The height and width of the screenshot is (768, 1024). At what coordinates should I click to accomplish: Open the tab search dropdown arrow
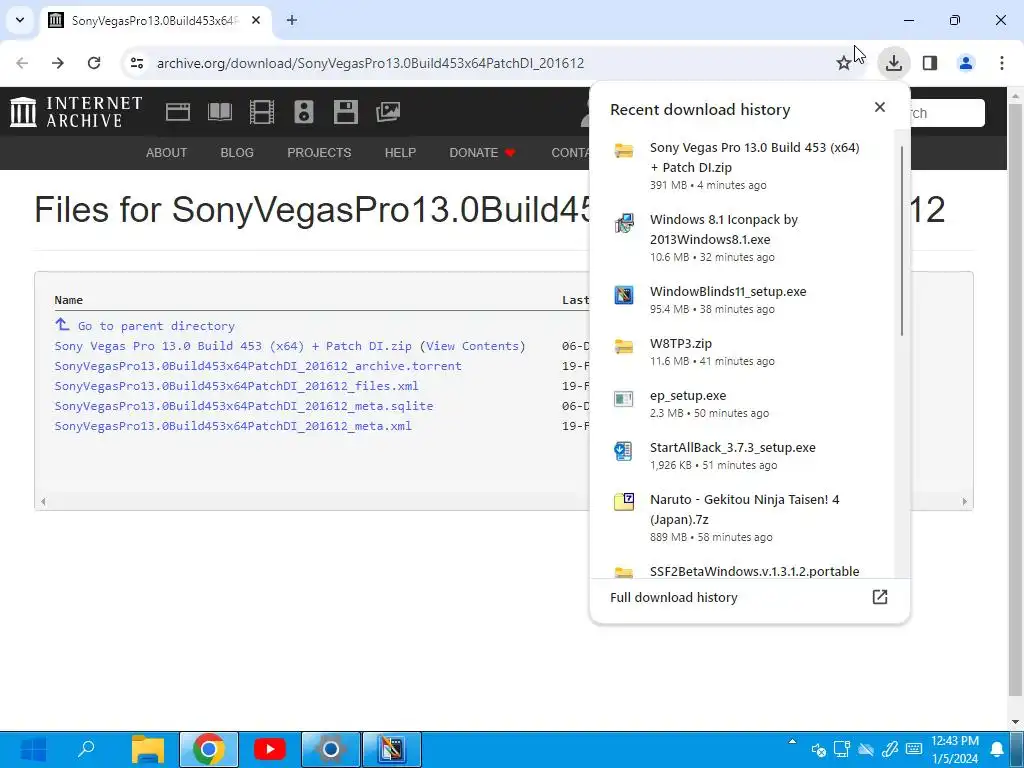(x=20, y=20)
